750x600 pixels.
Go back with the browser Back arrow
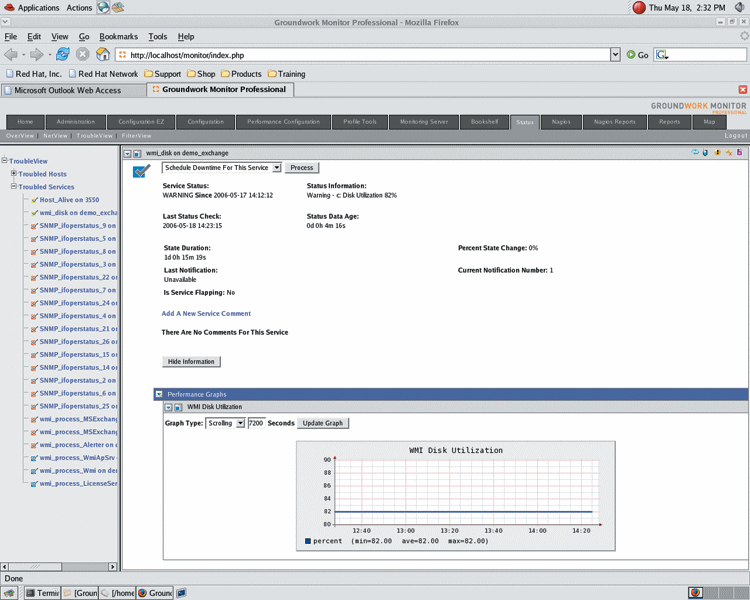click(x=11, y=55)
